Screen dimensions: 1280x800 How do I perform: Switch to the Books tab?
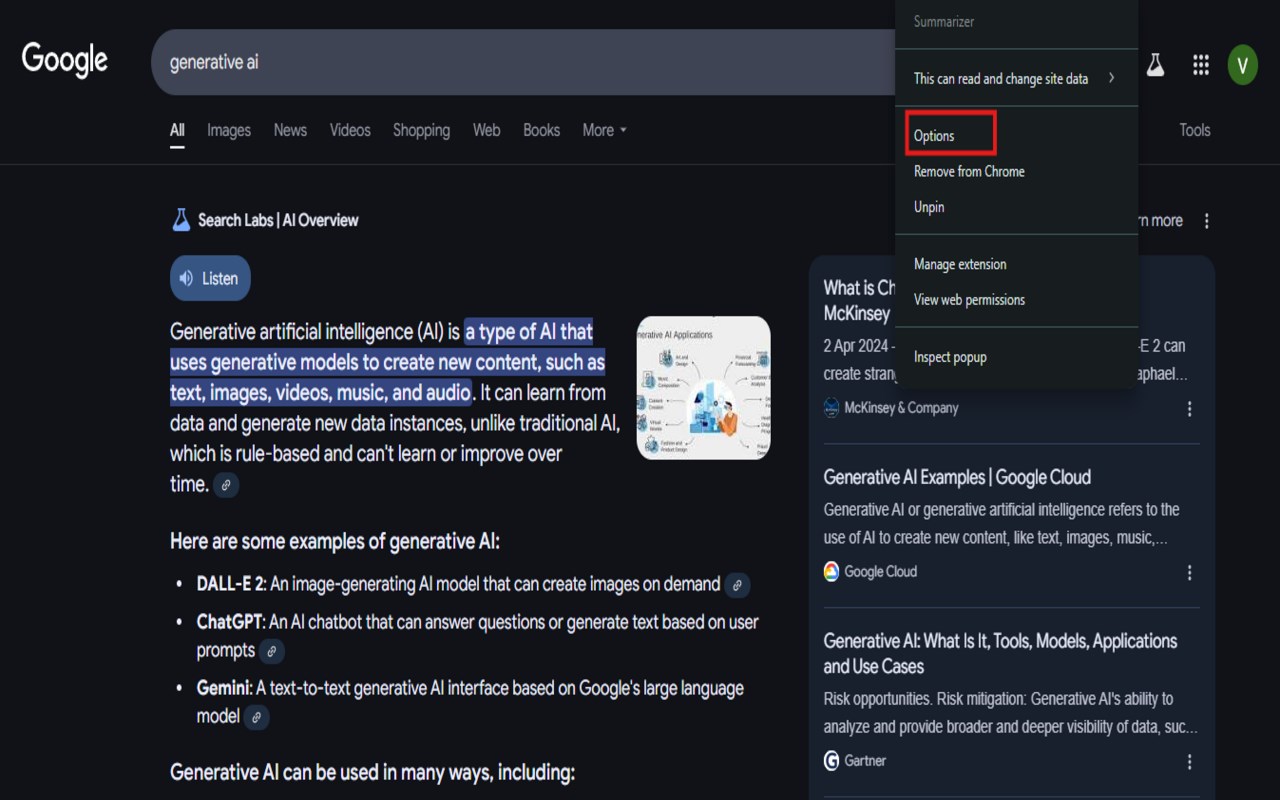(541, 130)
